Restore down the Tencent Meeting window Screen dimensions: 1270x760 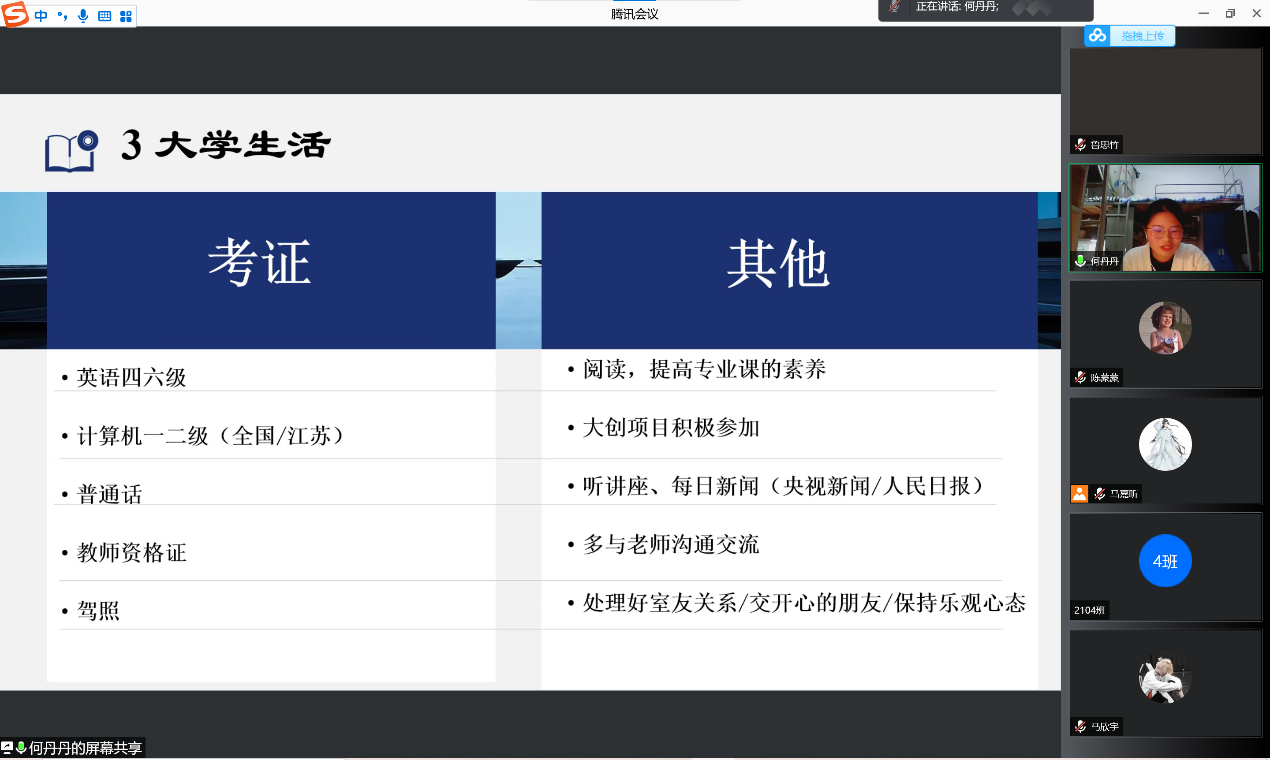tap(1230, 13)
